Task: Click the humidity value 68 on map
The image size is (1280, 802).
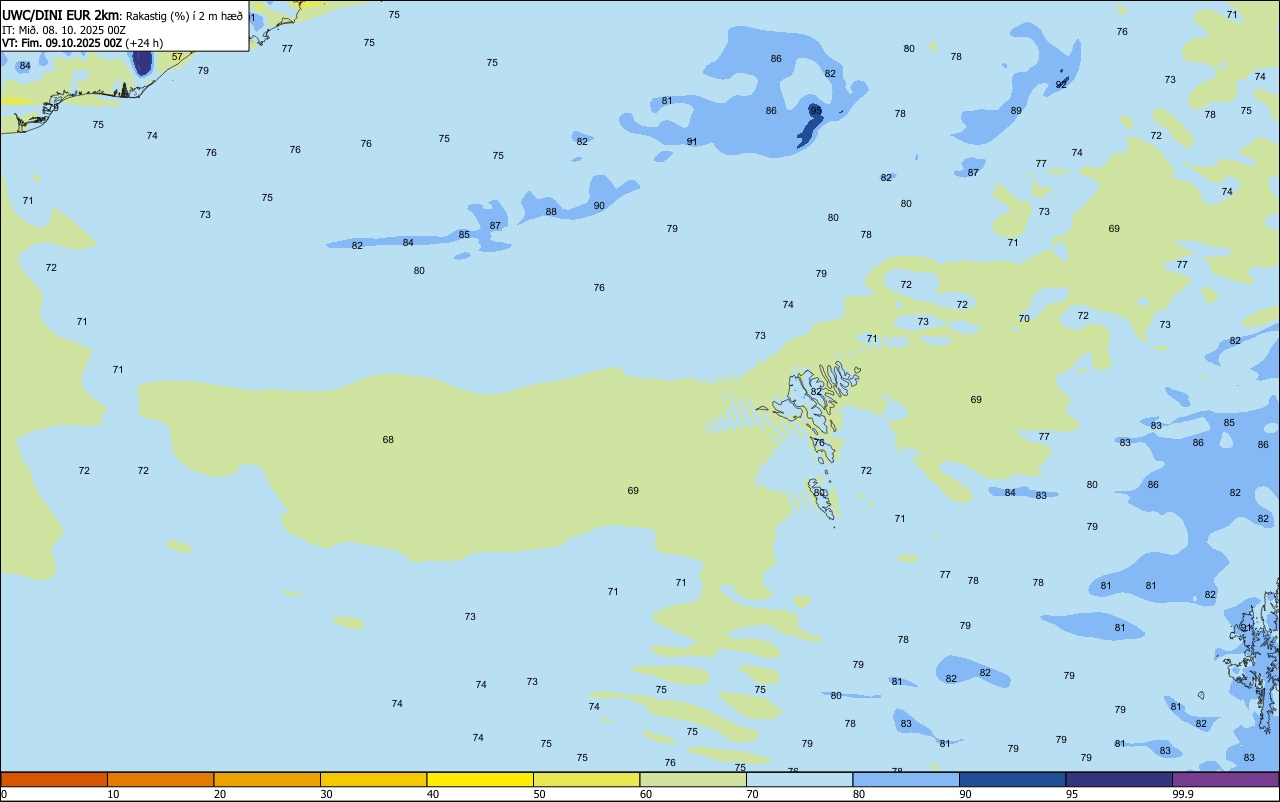Action: tap(388, 440)
